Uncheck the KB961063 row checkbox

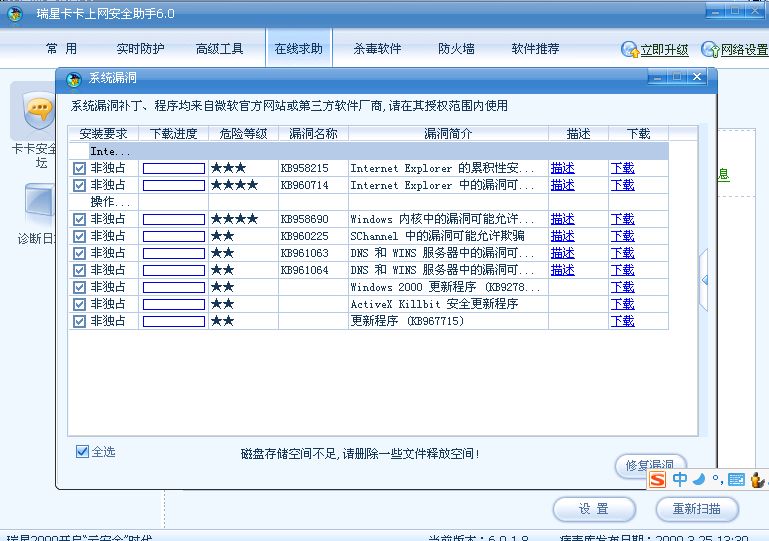79,254
